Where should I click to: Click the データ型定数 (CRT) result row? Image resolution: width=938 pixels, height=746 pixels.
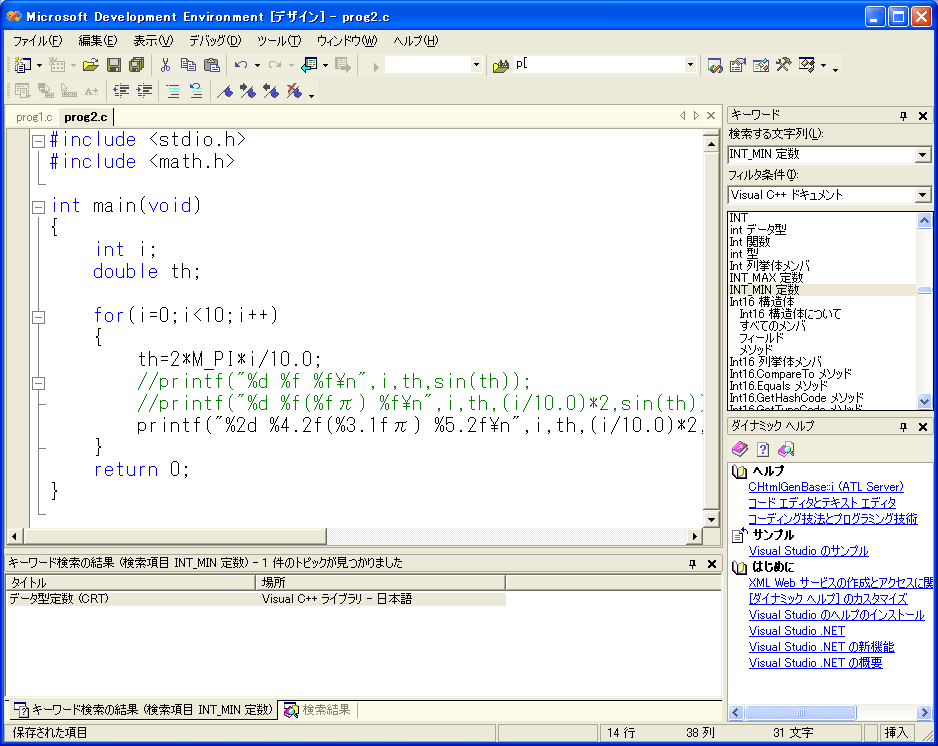256,599
